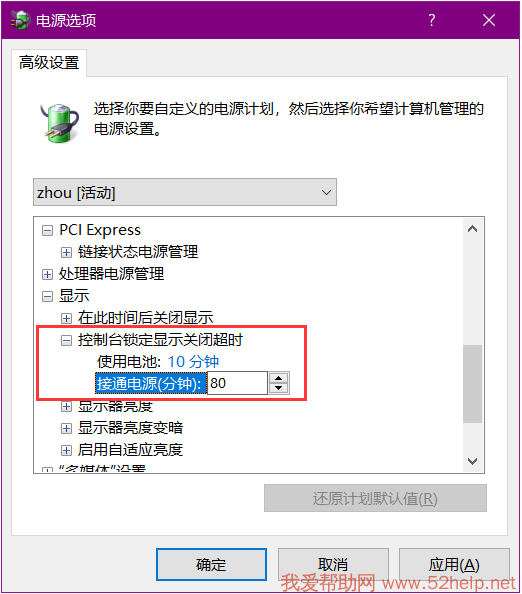The height and width of the screenshot is (594, 522).
Task: Expand 在此时间后关闭显示 node
Action: coord(66,318)
